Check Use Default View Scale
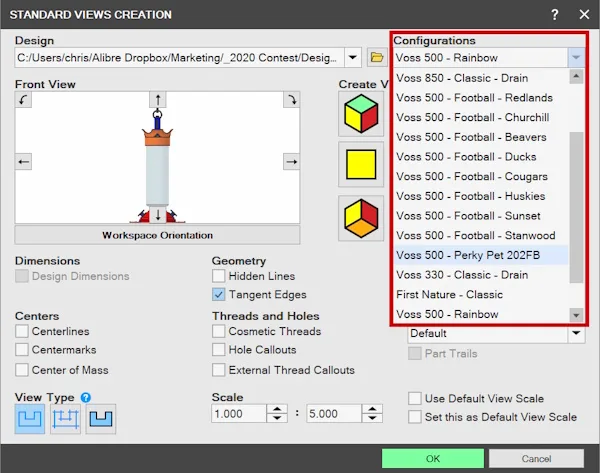Viewport: 600px width, 473px height. point(415,398)
